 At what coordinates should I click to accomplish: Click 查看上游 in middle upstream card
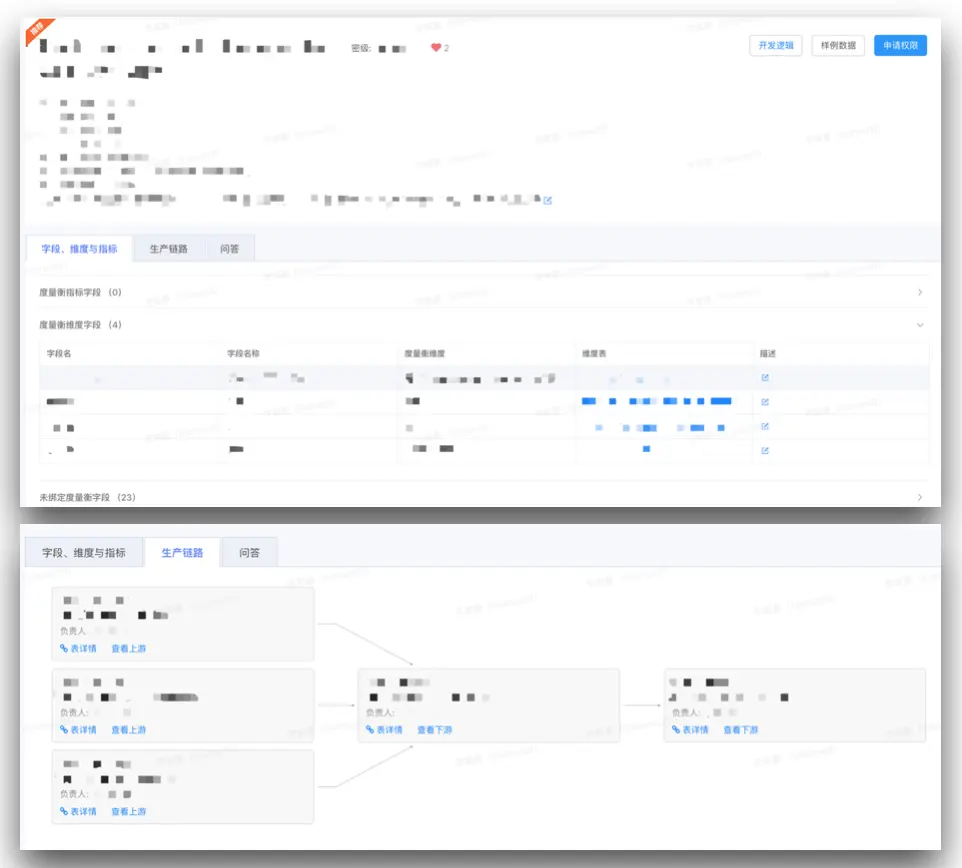pos(129,730)
